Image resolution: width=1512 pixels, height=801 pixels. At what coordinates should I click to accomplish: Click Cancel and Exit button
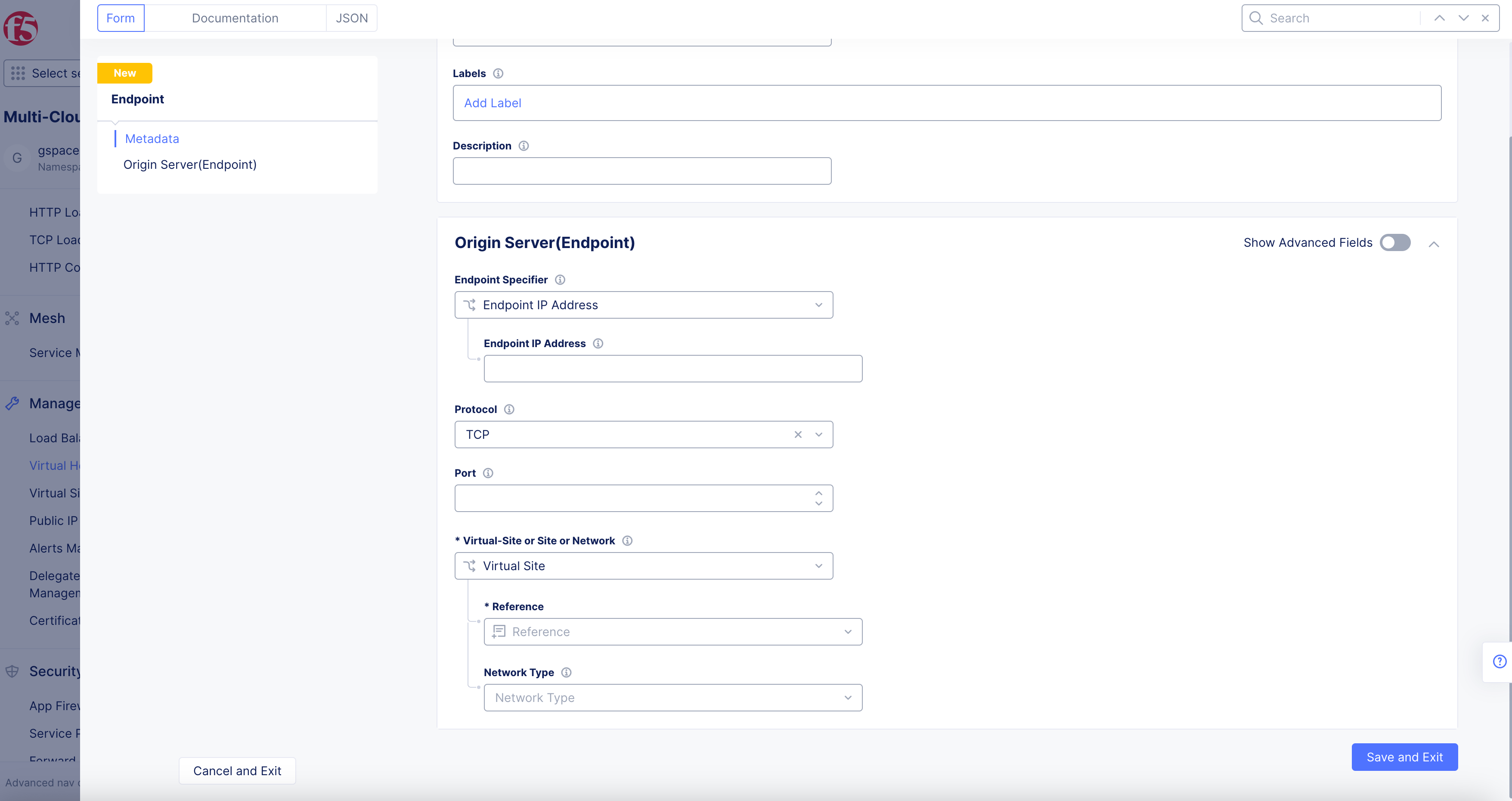point(237,770)
